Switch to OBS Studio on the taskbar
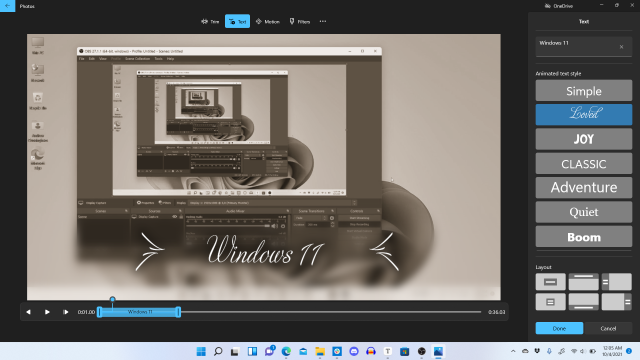Viewport: 640px width, 360px height. [x=422, y=351]
